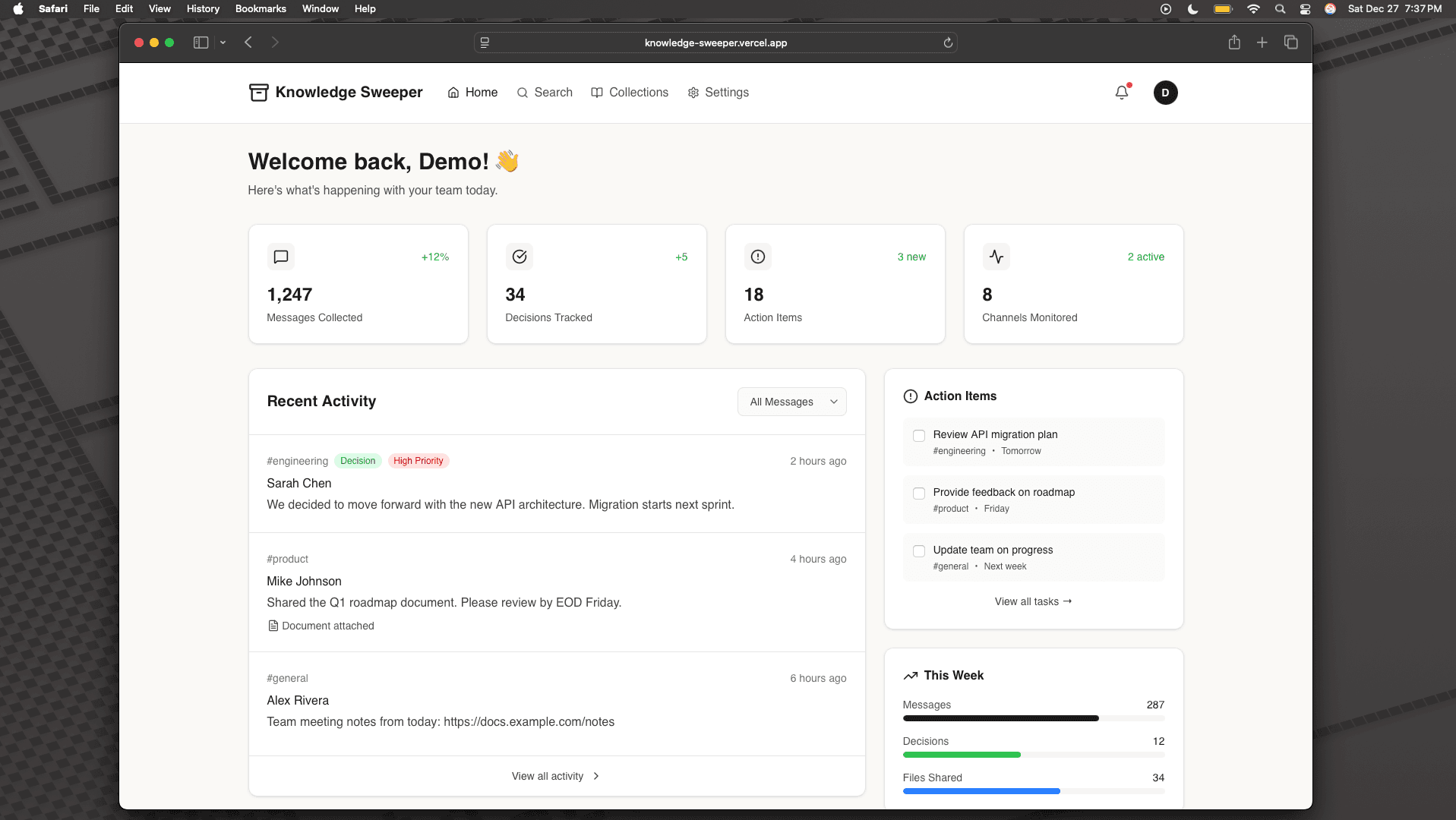
Task: Expand the sidebar options chevron in Safari
Action: click(223, 43)
